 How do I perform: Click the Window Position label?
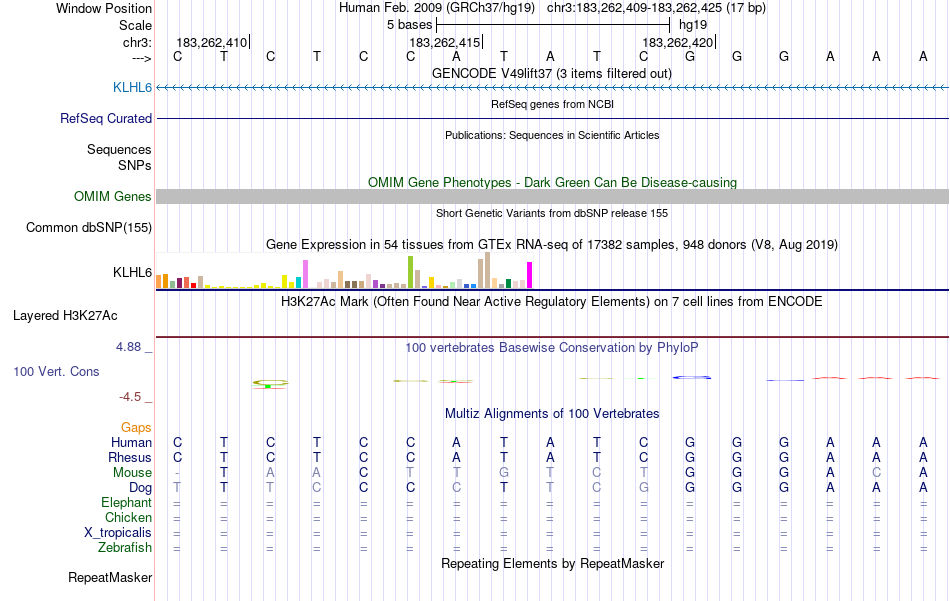click(x=104, y=8)
